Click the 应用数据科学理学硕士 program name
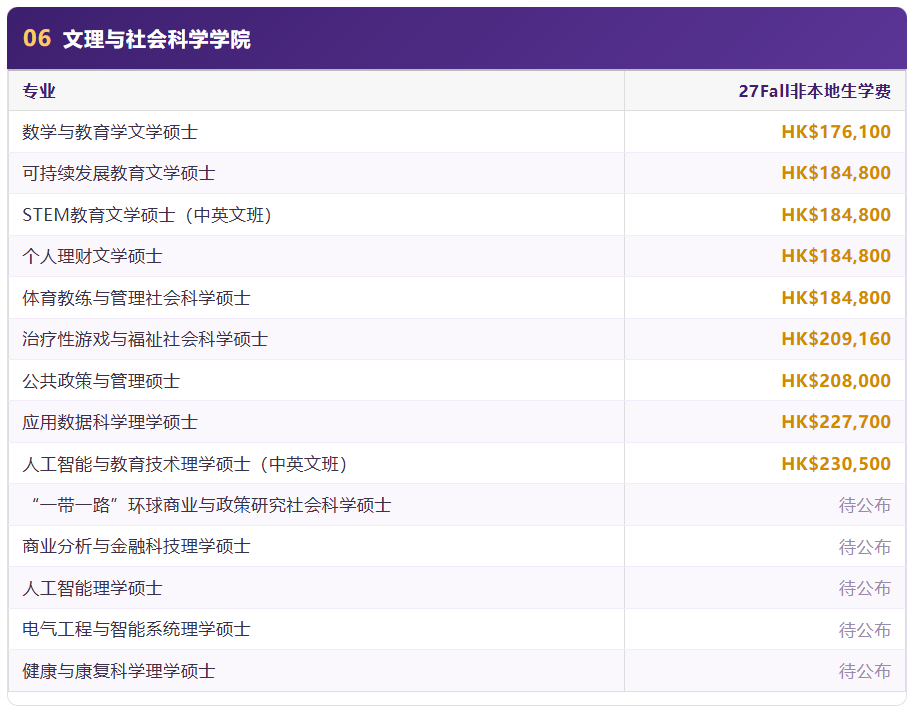 pos(110,421)
